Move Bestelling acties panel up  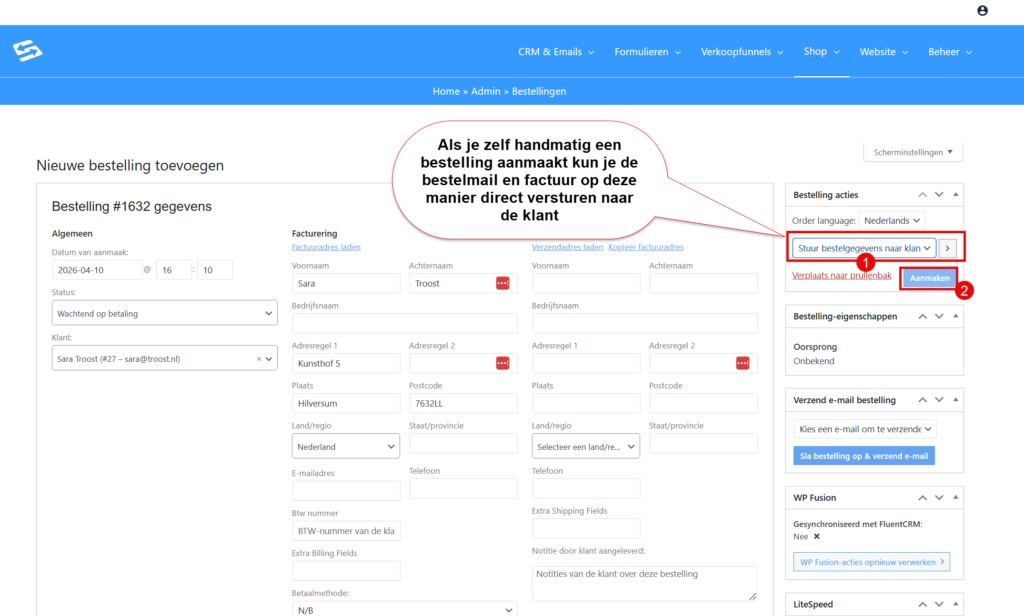click(924, 195)
